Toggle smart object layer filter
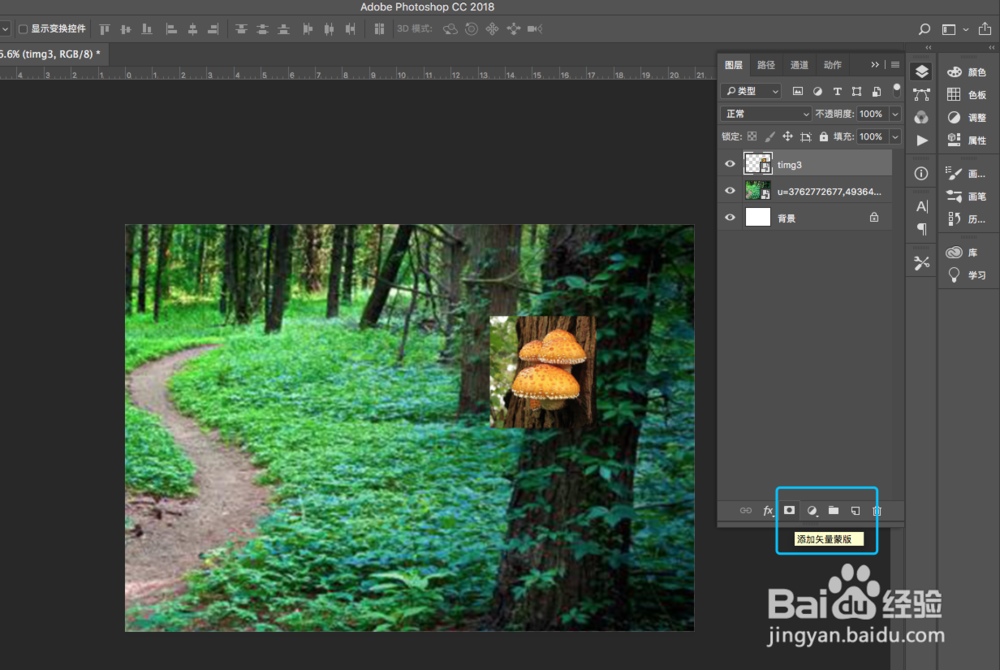This screenshot has width=1000, height=670. click(877, 91)
